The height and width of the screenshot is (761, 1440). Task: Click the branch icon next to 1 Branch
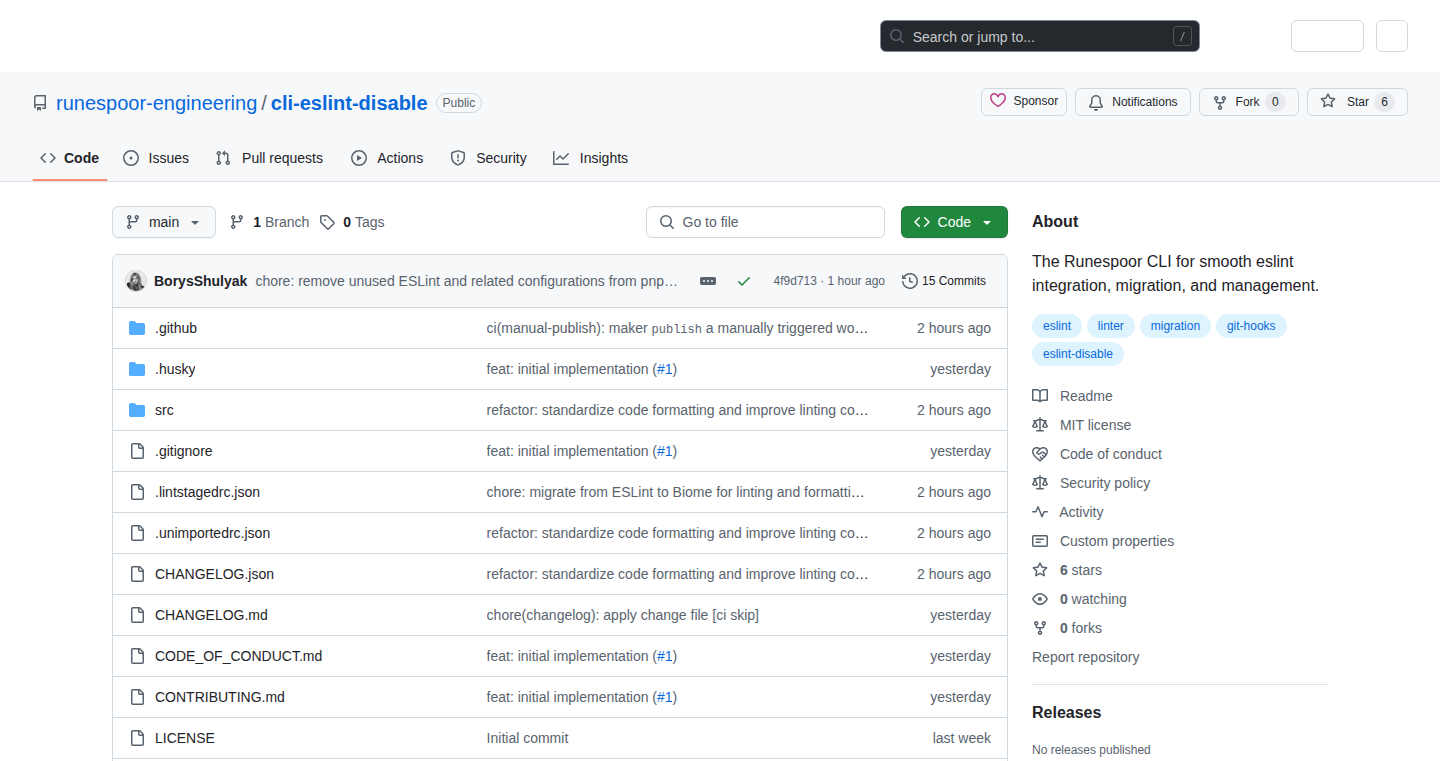(237, 222)
